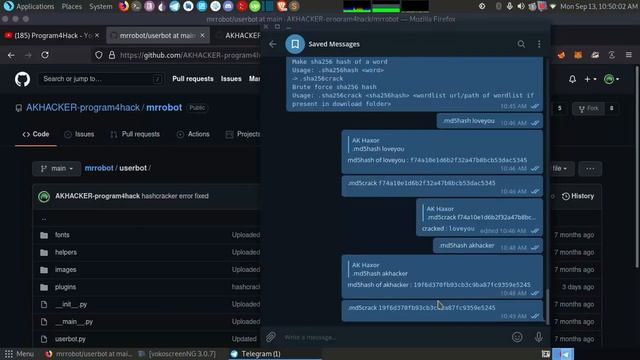Close the Program4Hack YouTube tab
640x360 pixels.
[97, 36]
